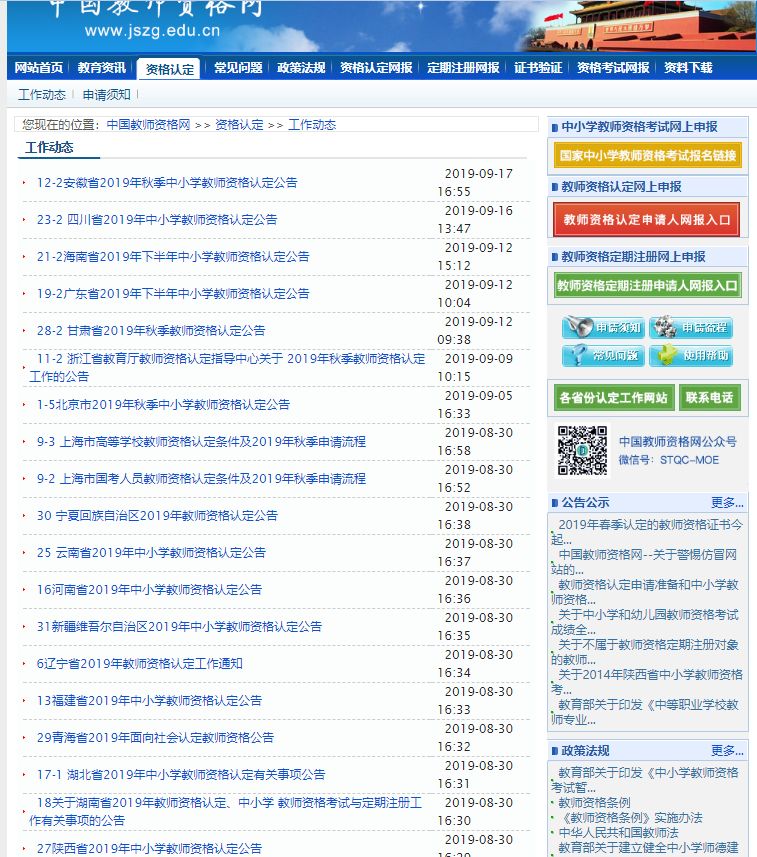Open 更多 link in 政策法规 section
757x857 pixels.
[727, 750]
